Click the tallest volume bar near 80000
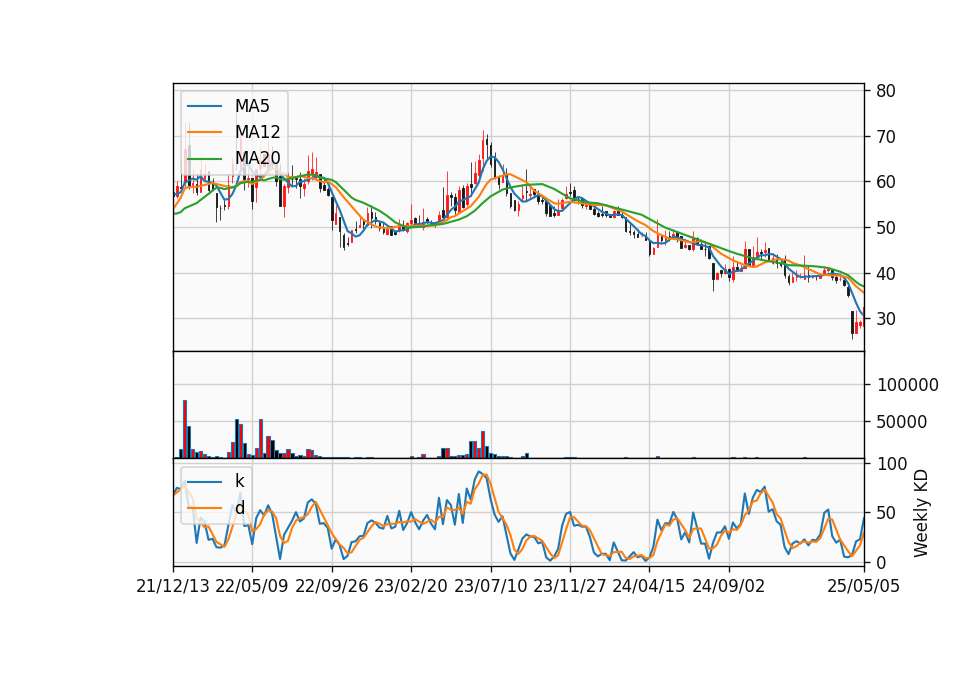 [185, 429]
